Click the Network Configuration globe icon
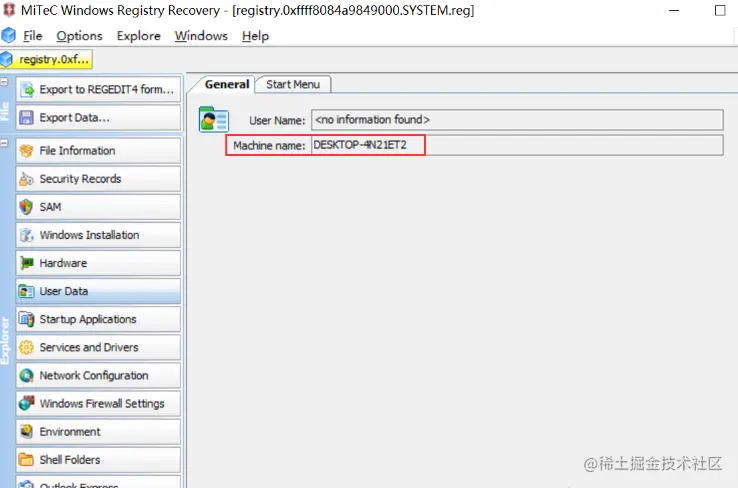 [26, 376]
